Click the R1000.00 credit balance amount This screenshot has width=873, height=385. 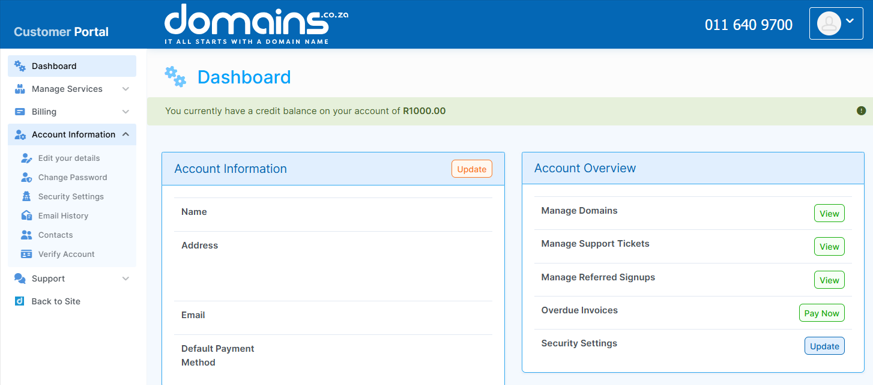pyautogui.click(x=424, y=111)
